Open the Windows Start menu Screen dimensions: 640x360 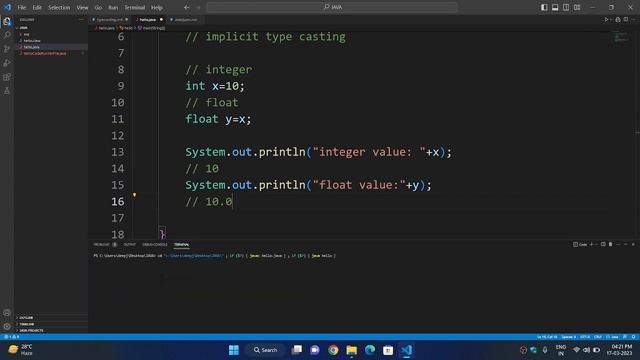point(234,350)
